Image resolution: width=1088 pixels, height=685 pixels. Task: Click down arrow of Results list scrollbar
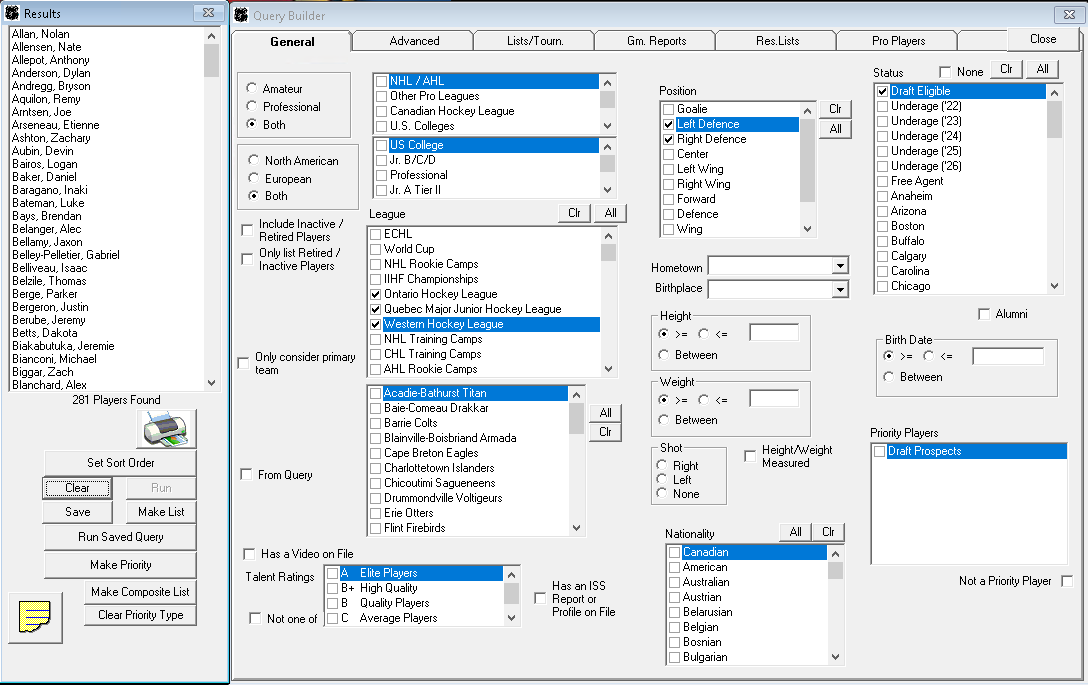tap(212, 383)
